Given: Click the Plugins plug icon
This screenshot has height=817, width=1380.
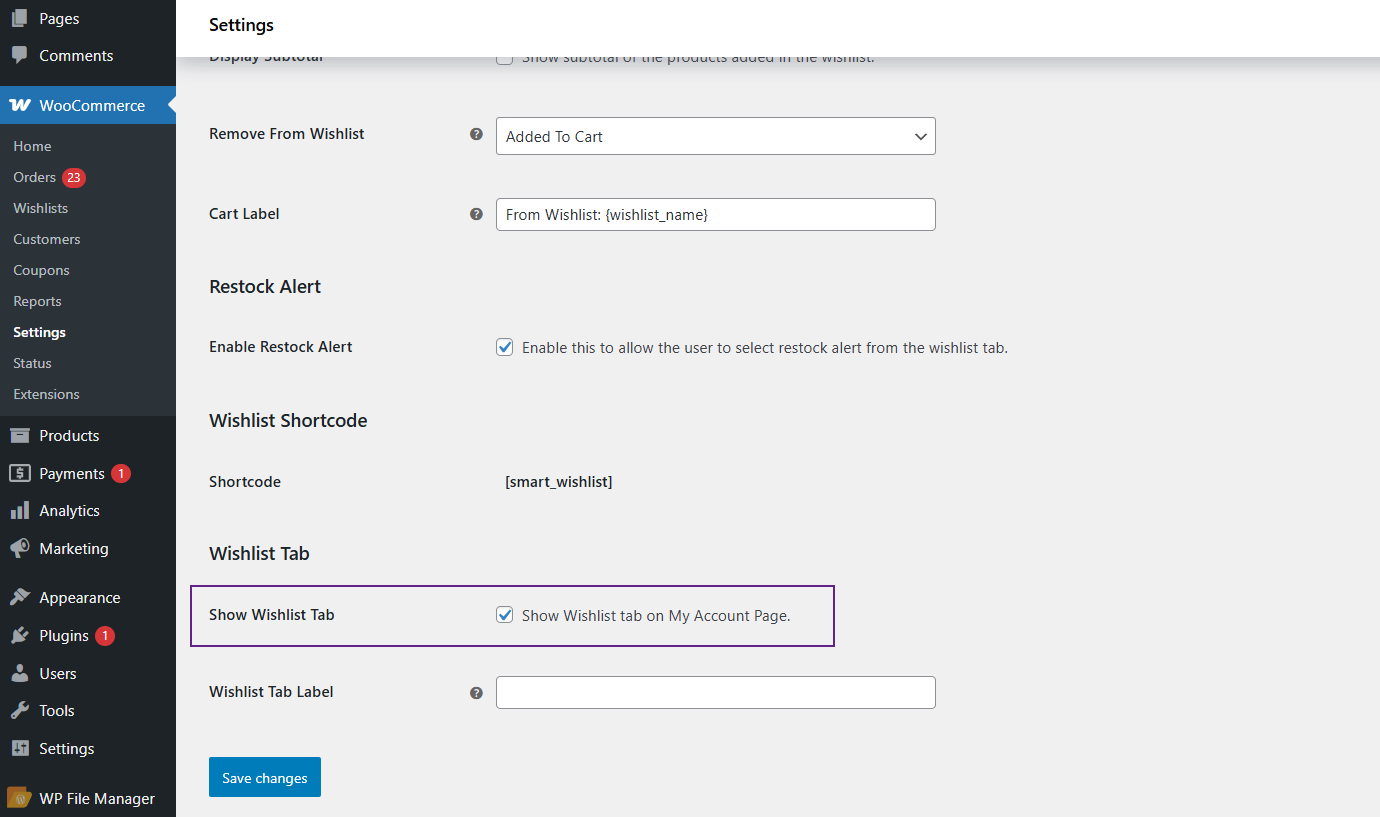Looking at the screenshot, I should [x=20, y=636].
